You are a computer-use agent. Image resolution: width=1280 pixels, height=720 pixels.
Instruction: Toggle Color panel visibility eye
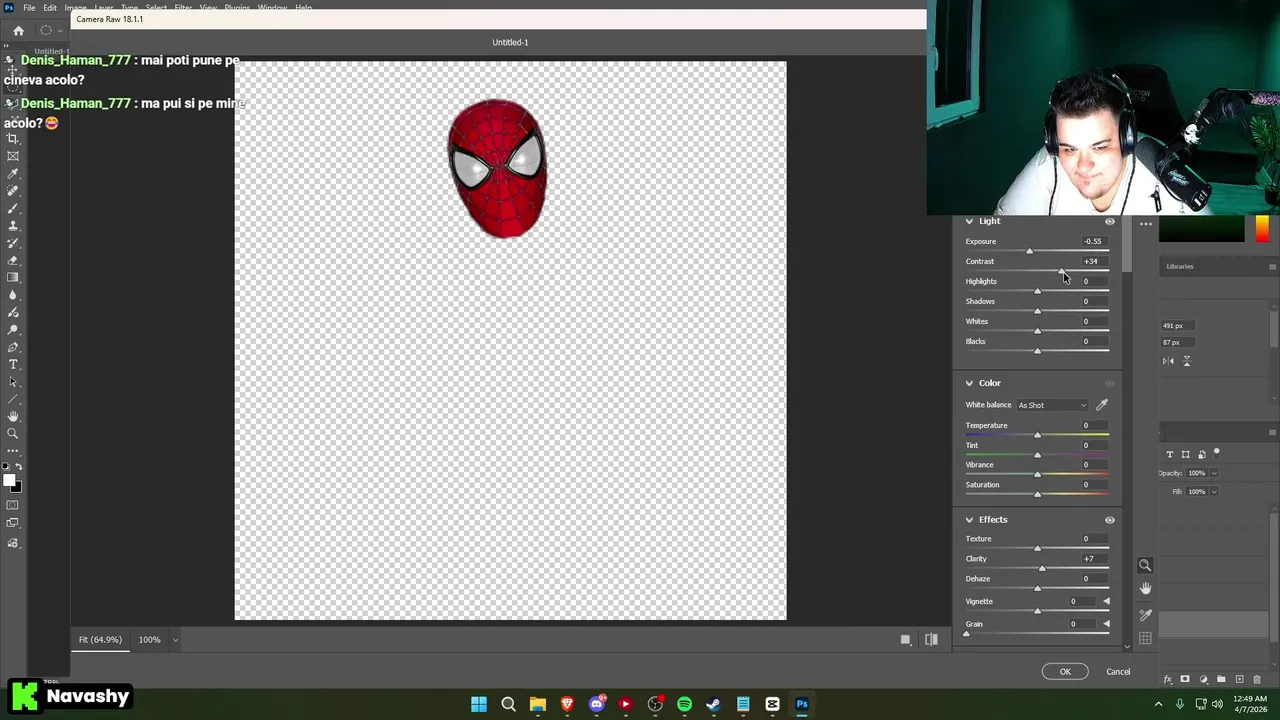click(x=1110, y=383)
